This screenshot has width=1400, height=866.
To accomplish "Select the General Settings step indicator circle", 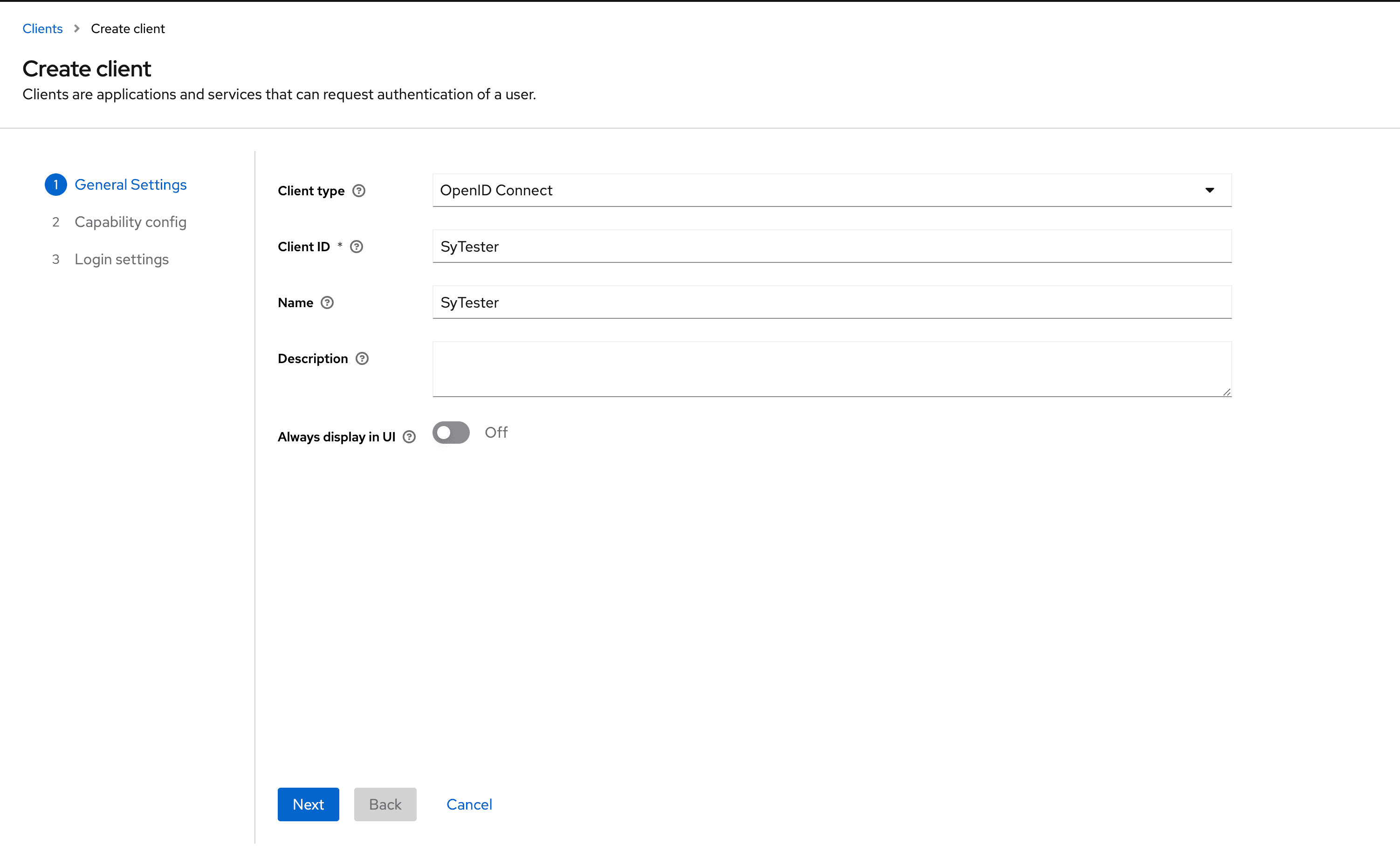I will (55, 185).
